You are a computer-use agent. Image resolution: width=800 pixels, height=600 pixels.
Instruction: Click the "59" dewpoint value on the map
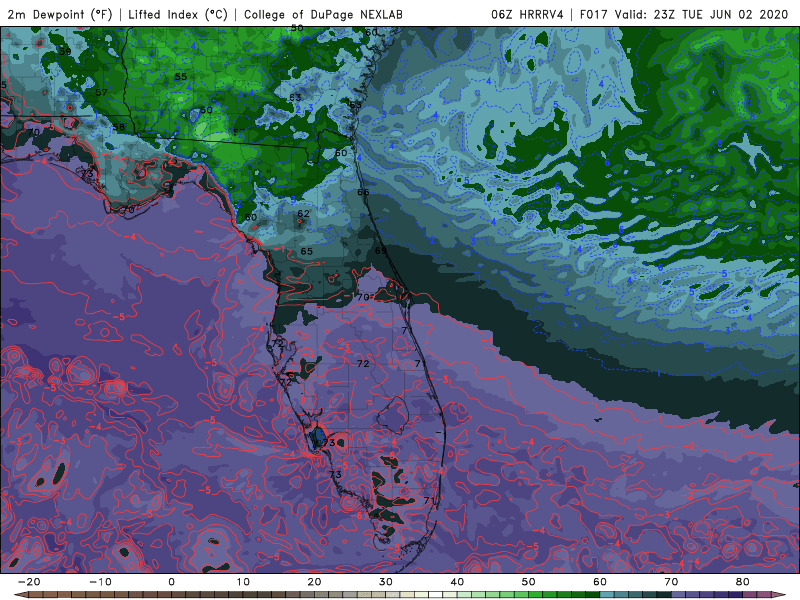pos(65,52)
